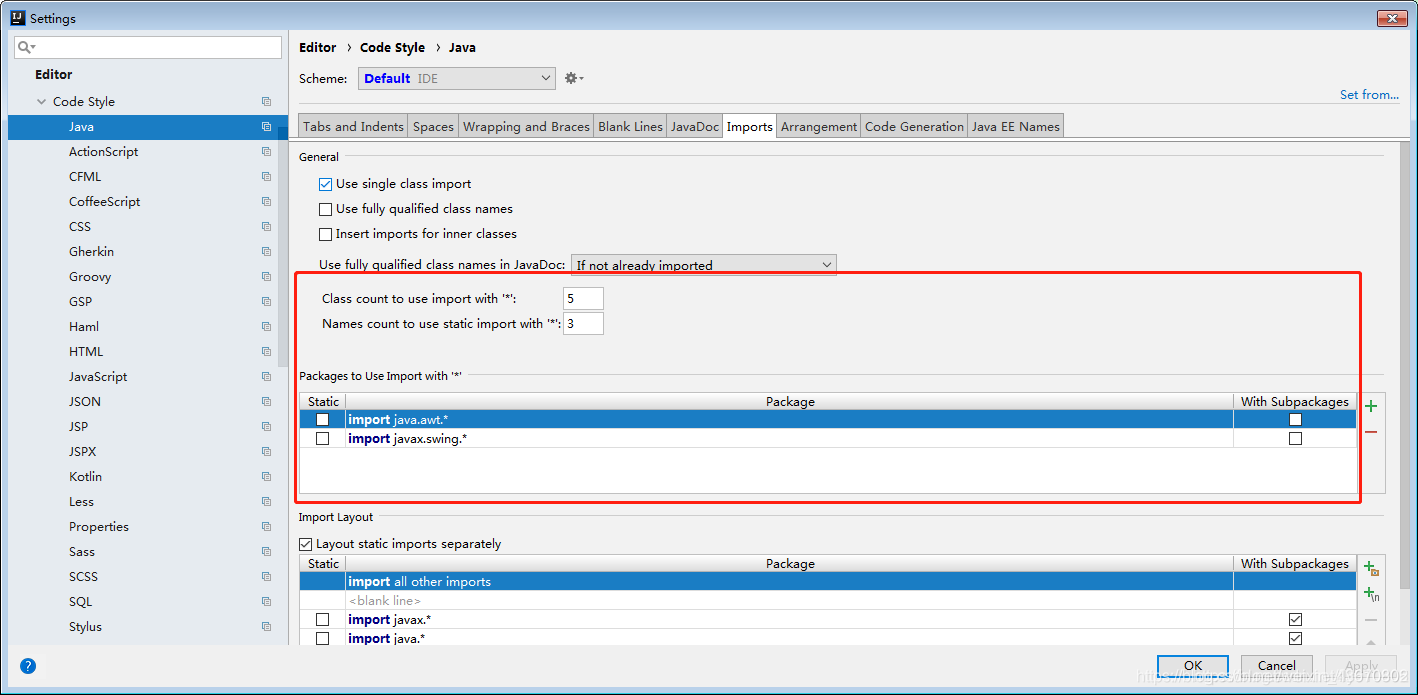This screenshot has width=1418, height=695.
Task: Select Sass in the settings tree
Action: (x=148, y=552)
